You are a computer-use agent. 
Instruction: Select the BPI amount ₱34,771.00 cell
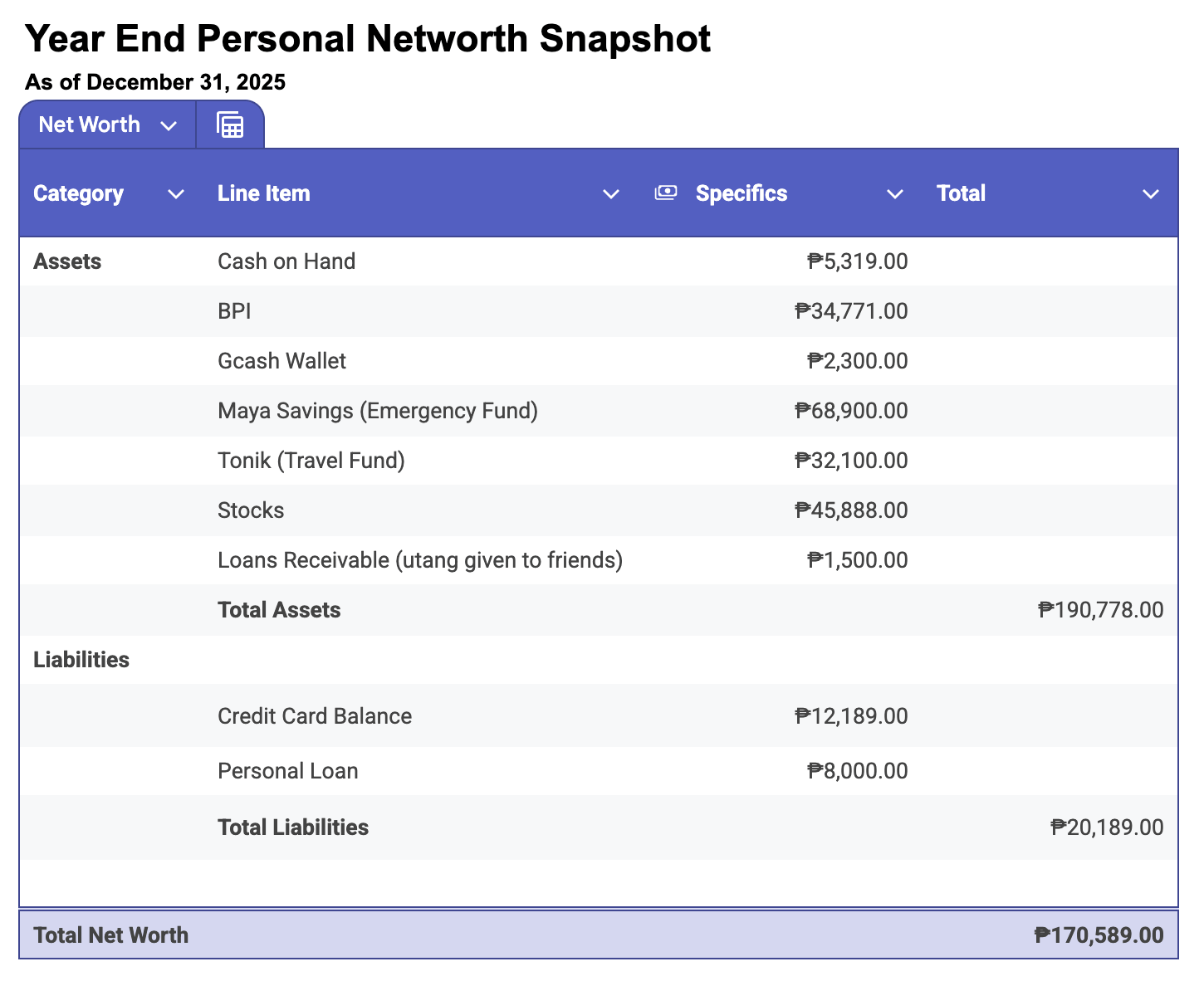[851, 311]
